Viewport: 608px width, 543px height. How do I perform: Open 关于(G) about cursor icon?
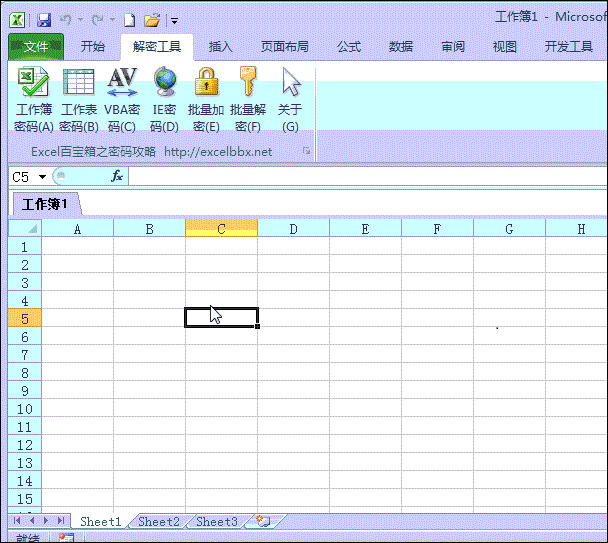[290, 100]
